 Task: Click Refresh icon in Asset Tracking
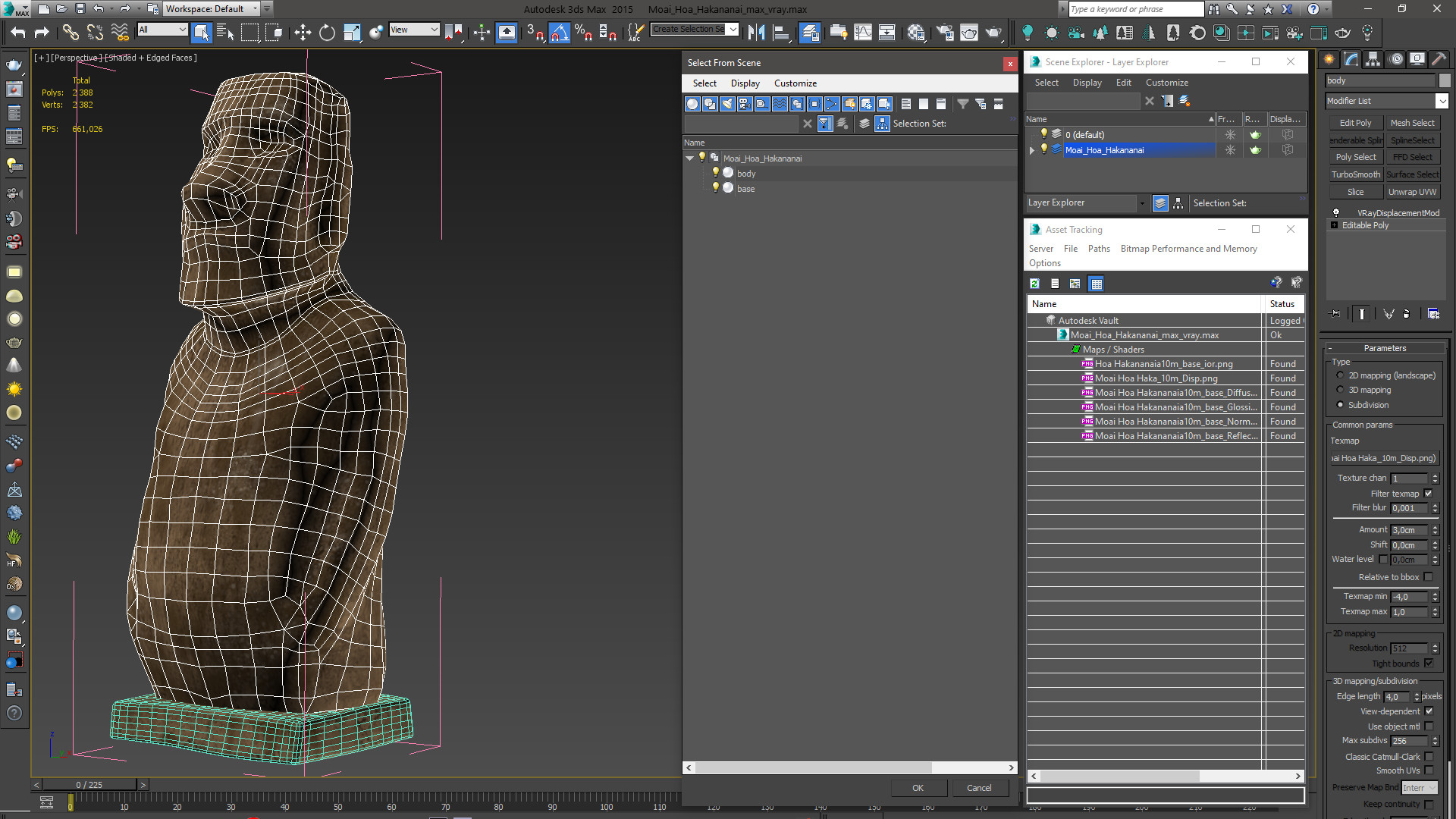click(1034, 284)
